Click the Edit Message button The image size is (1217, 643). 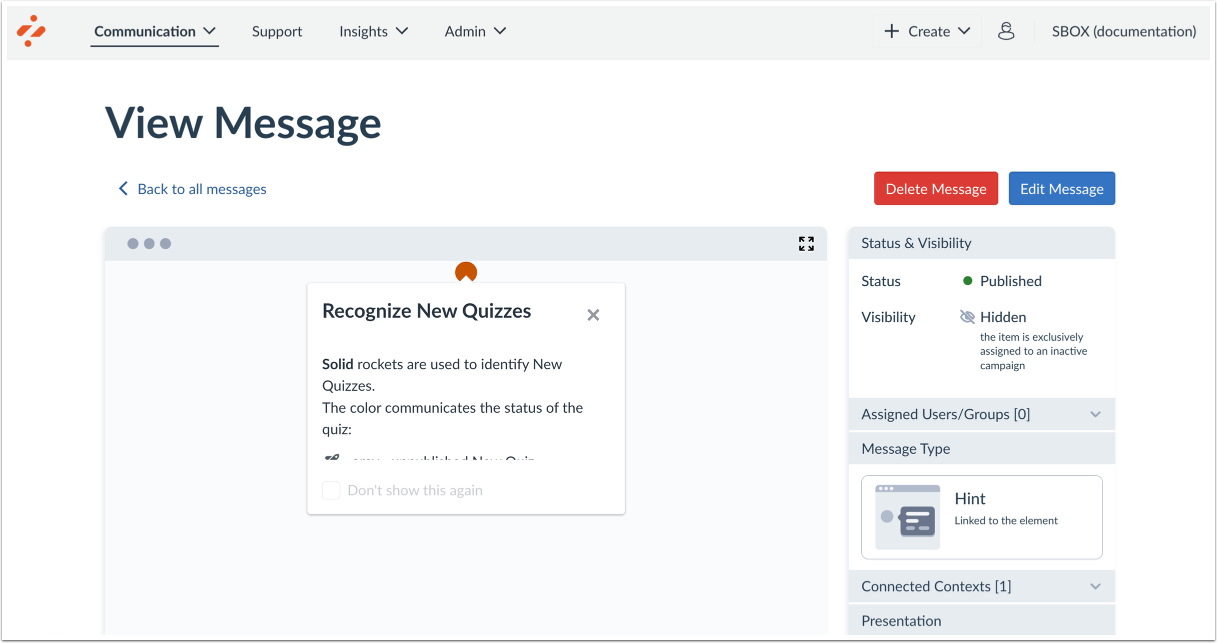point(1061,188)
